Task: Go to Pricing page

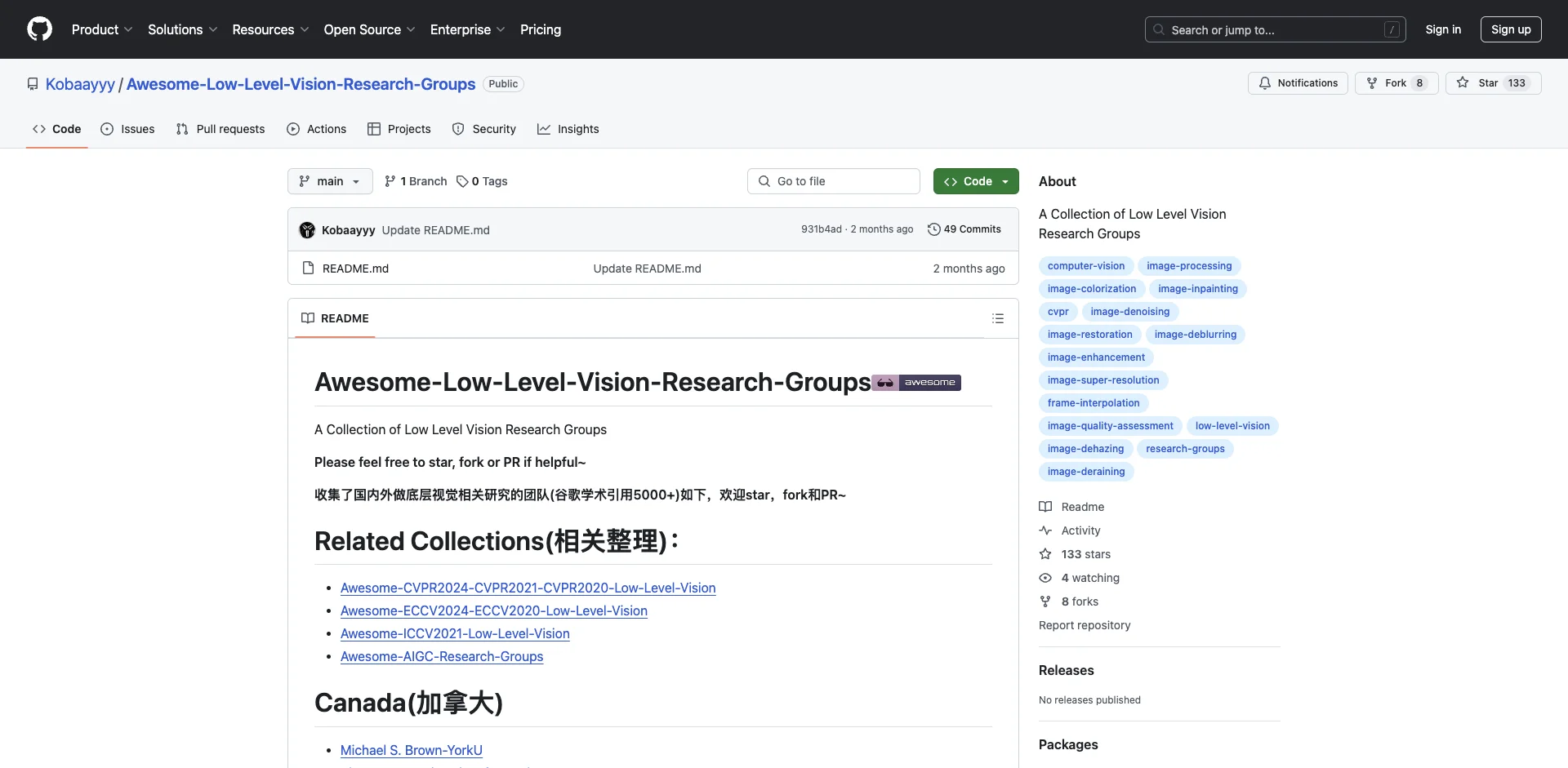Action: click(541, 29)
